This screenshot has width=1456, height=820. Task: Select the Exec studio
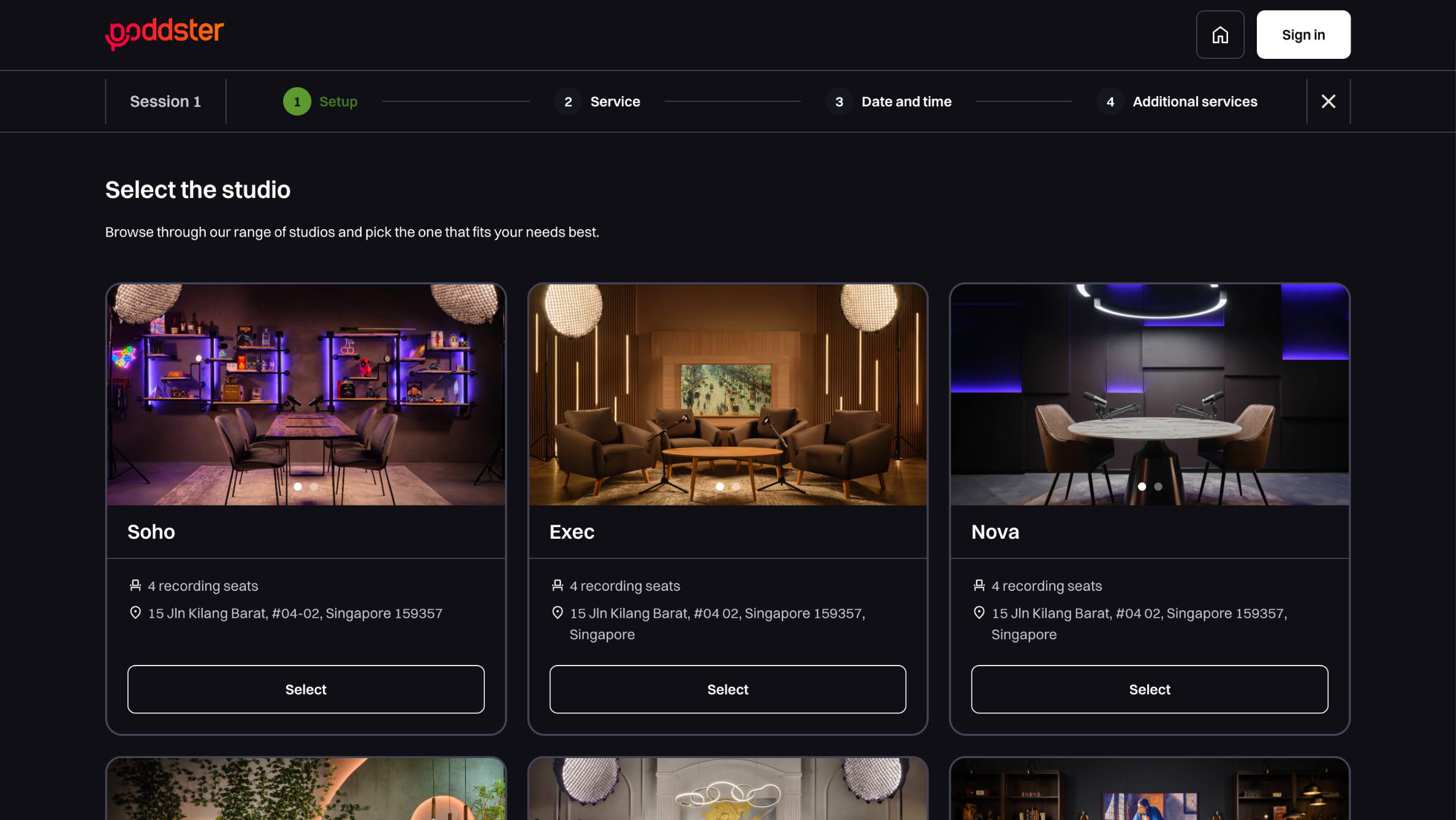click(727, 689)
